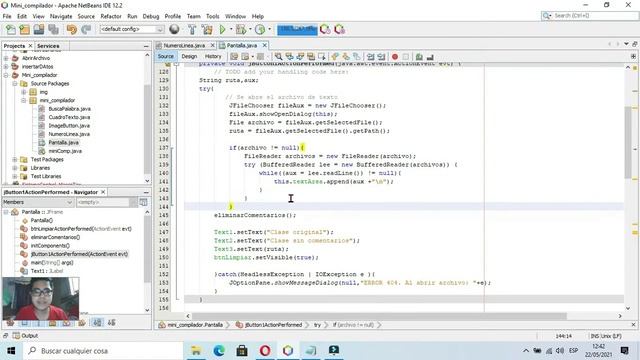Select btnLimpiarActionPerformed in Navigator
The width and height of the screenshot is (640, 360).
pyautogui.click(x=81, y=229)
